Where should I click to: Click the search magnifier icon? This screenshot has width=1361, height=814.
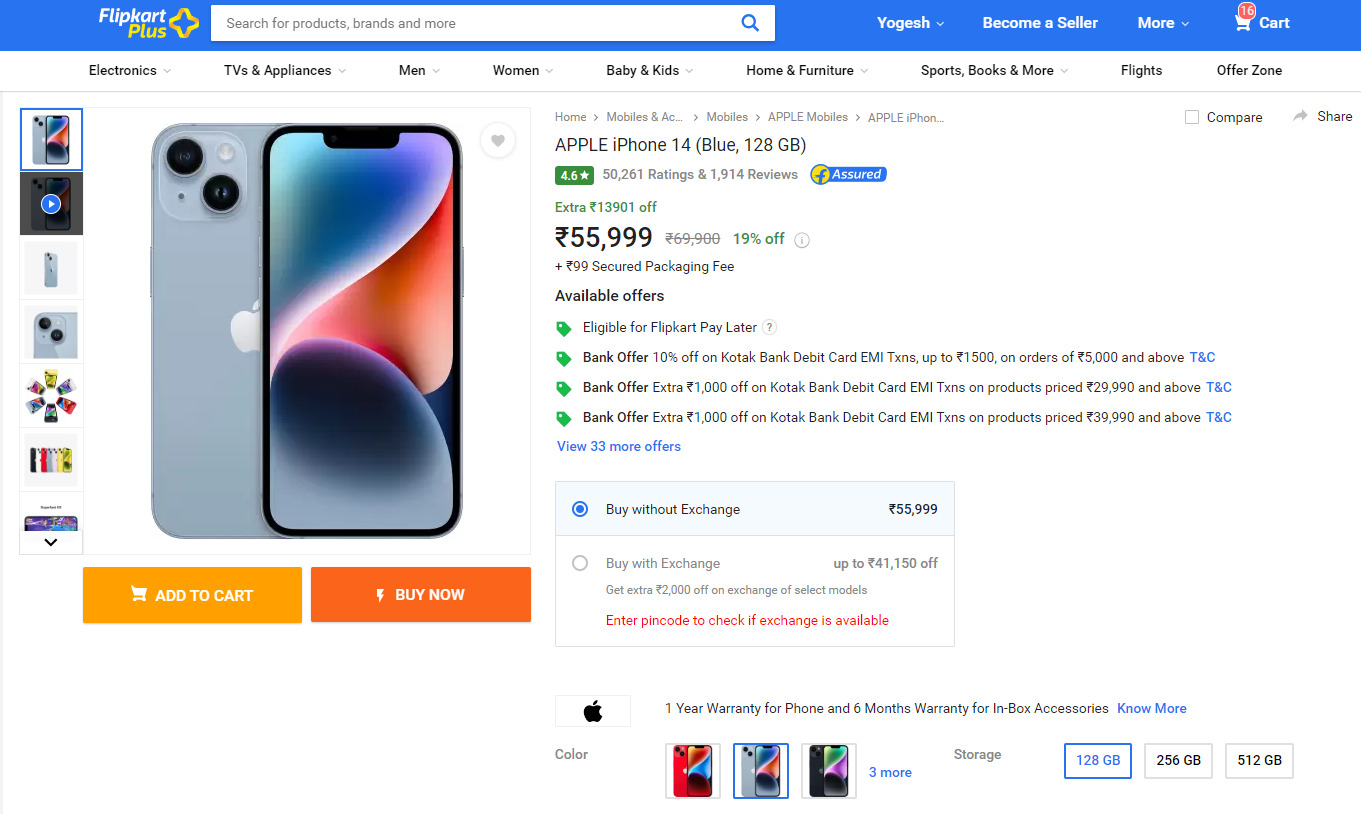tap(750, 23)
